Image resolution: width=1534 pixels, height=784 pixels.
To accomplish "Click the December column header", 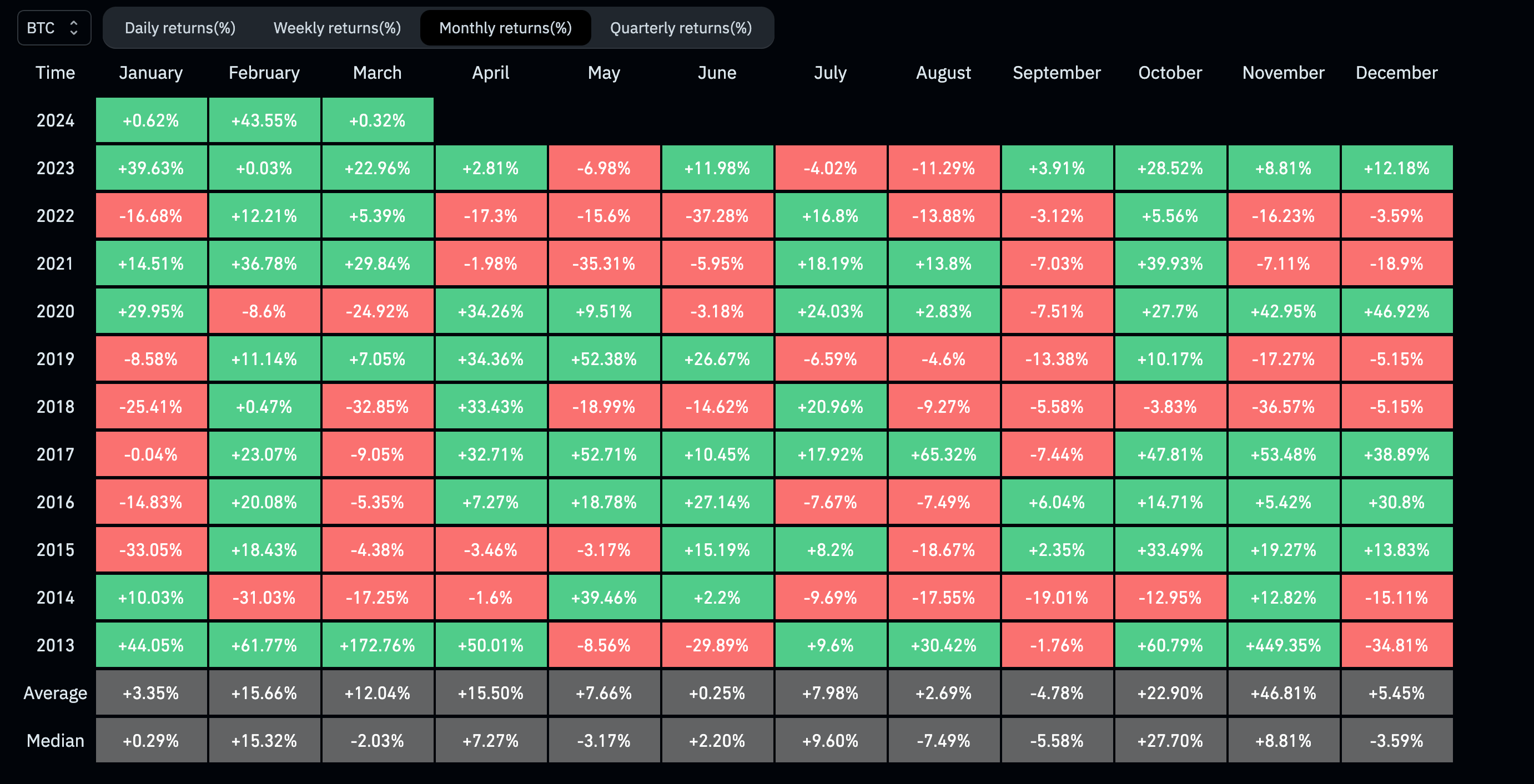I will pyautogui.click(x=1396, y=73).
